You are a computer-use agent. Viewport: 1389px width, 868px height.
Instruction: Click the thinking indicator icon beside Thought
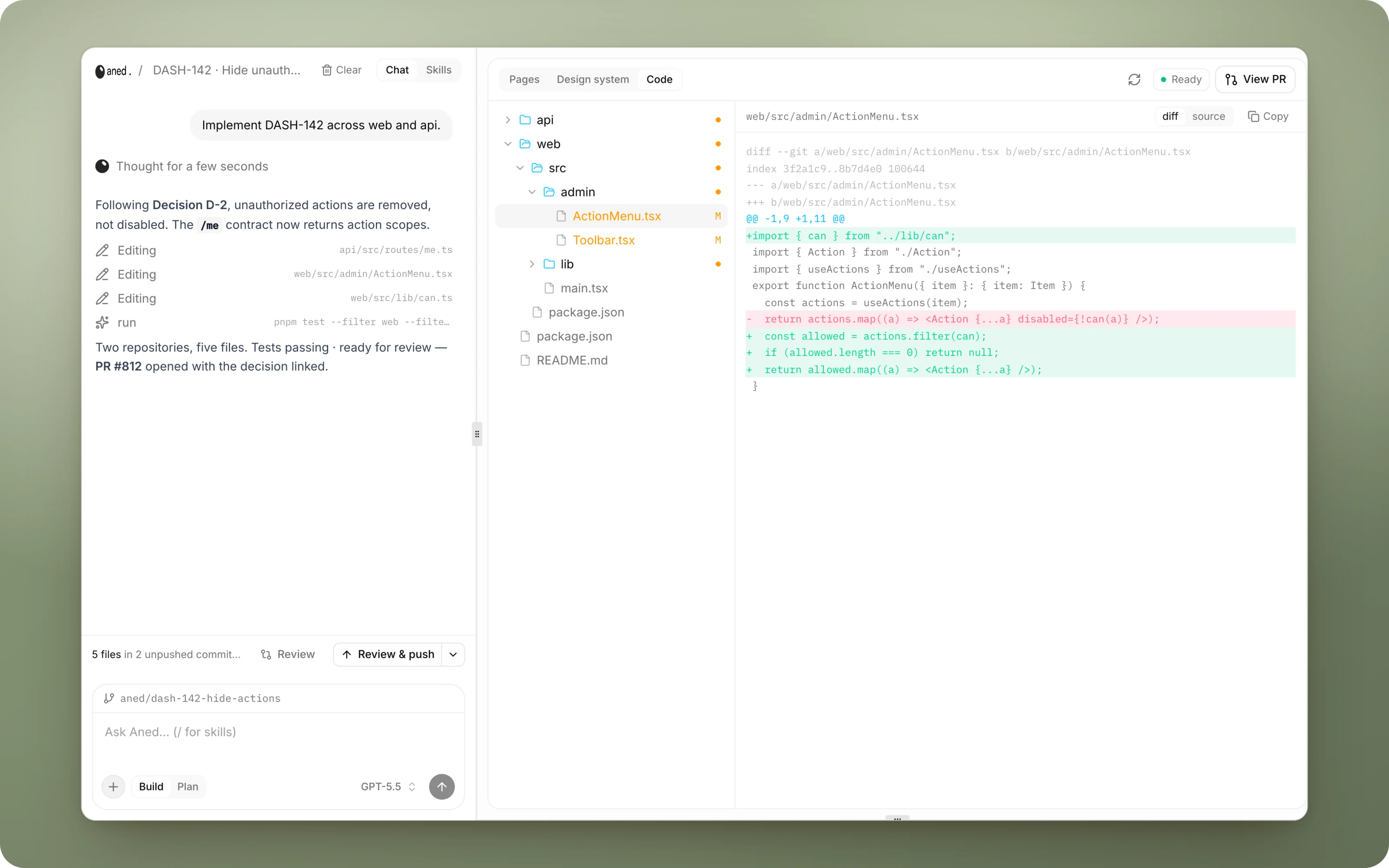[x=102, y=167]
